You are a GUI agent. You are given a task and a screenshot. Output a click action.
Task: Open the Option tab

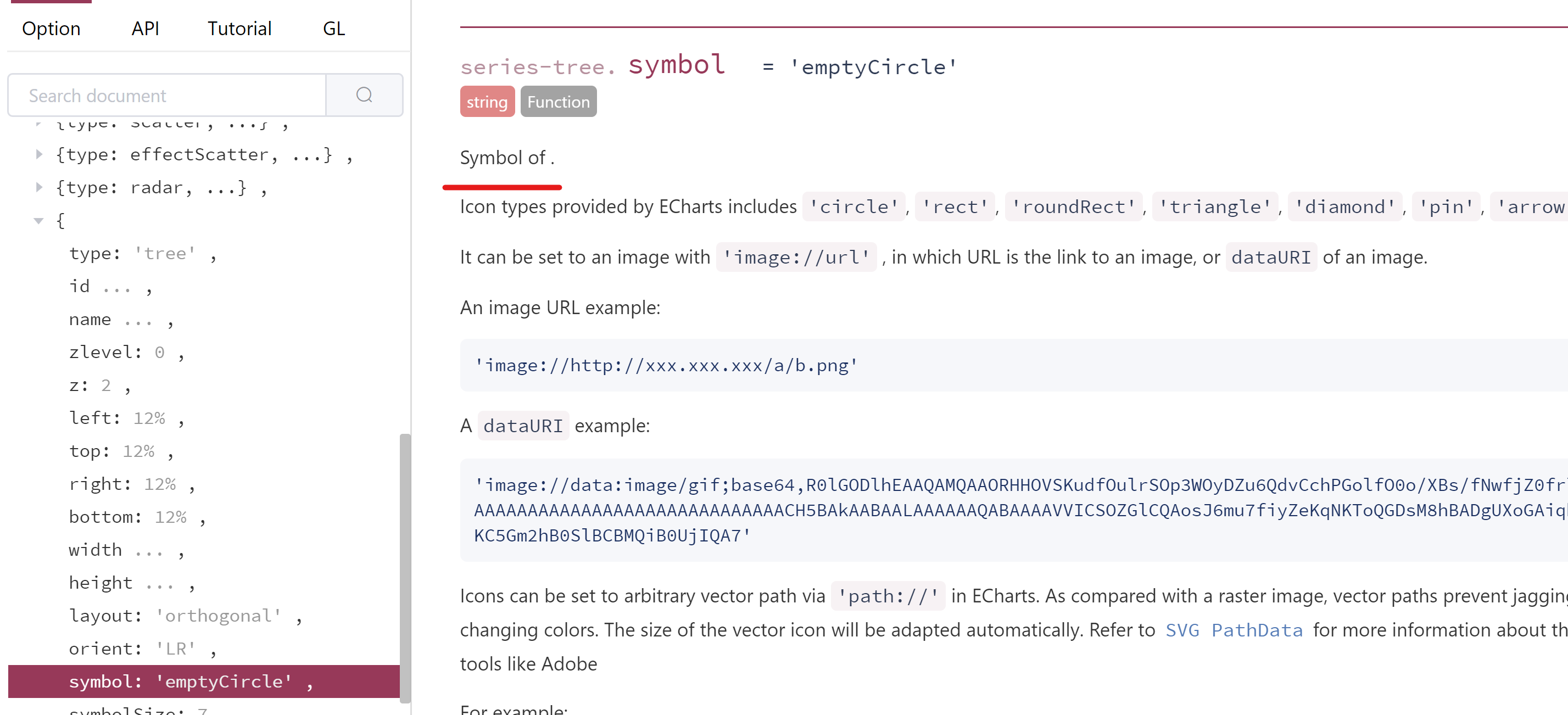(51, 29)
